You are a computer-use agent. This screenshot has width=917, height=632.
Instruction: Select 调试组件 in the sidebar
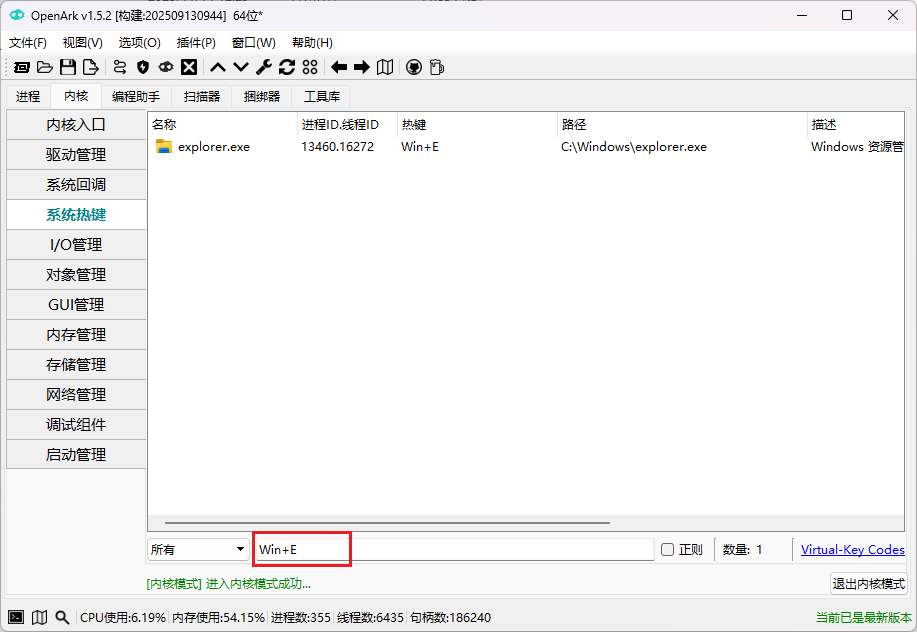(x=76, y=424)
